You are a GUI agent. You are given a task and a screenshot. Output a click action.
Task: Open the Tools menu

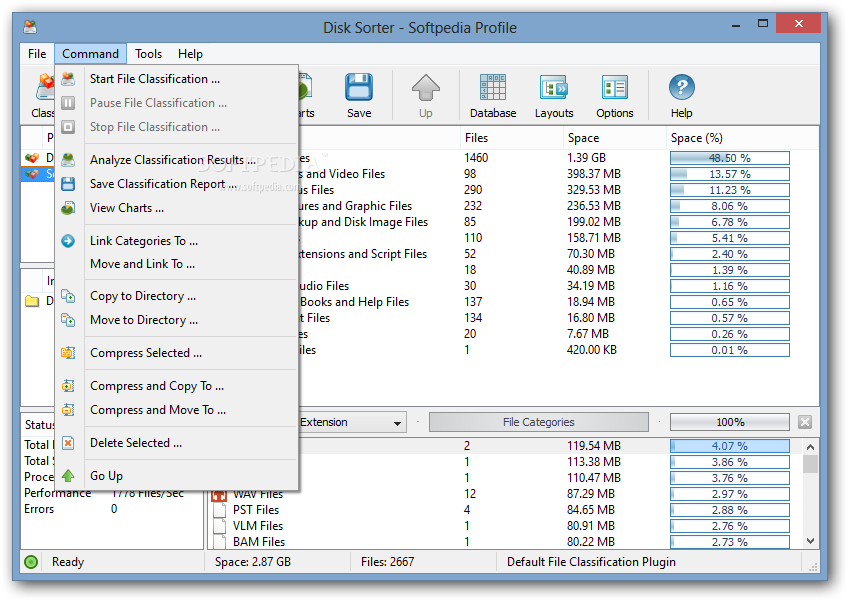tap(148, 54)
